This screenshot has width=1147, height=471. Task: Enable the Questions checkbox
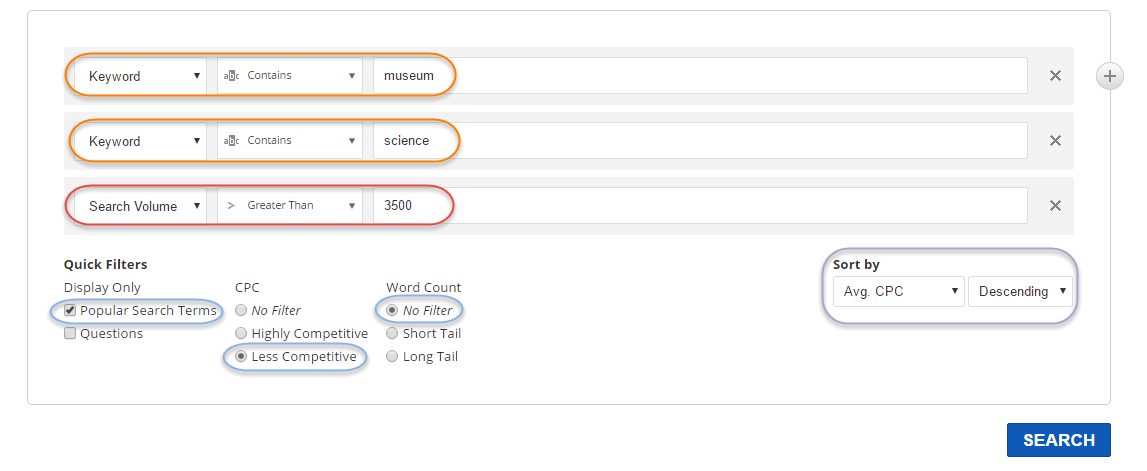click(x=70, y=334)
